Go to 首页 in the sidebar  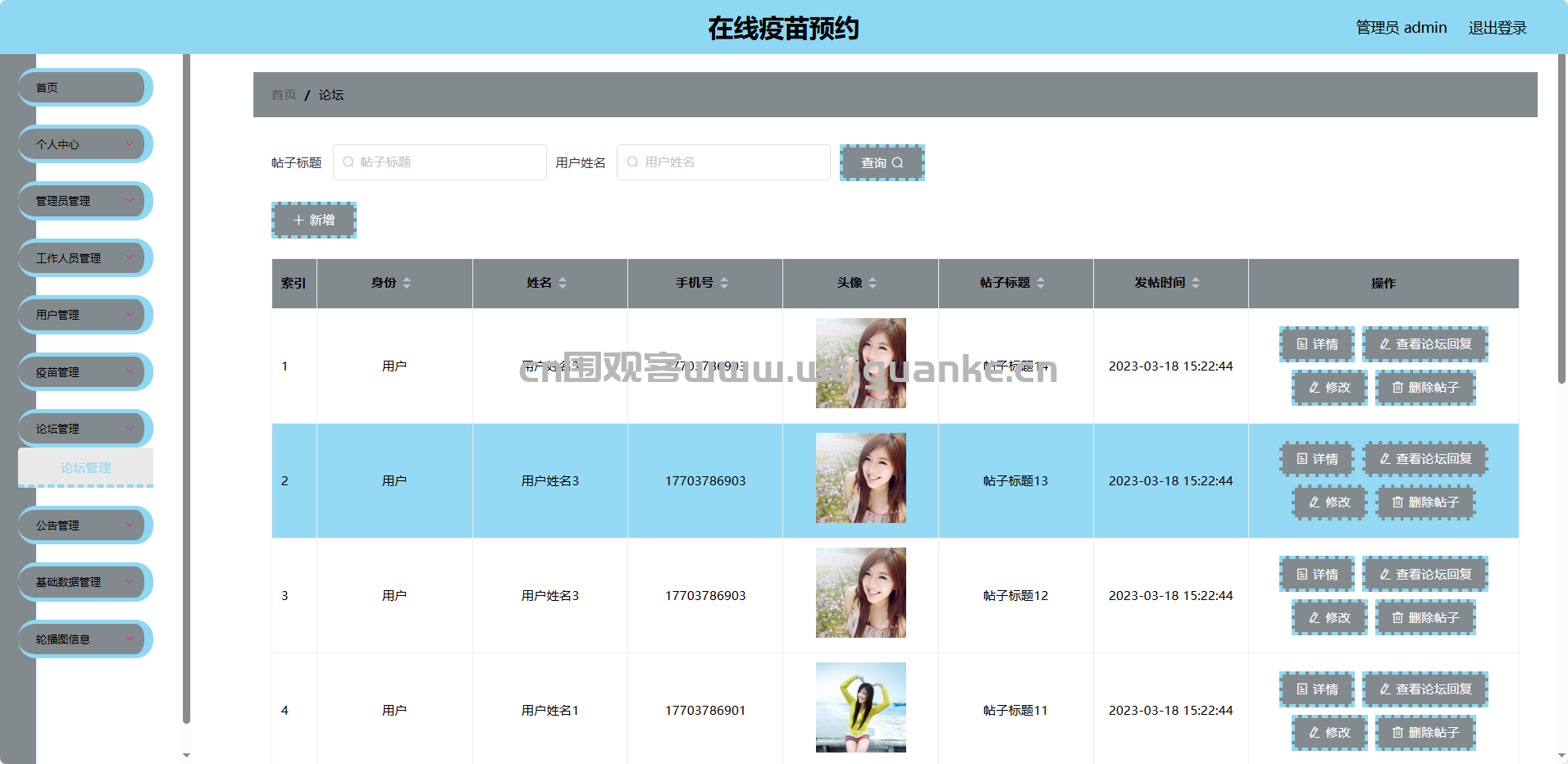point(84,88)
